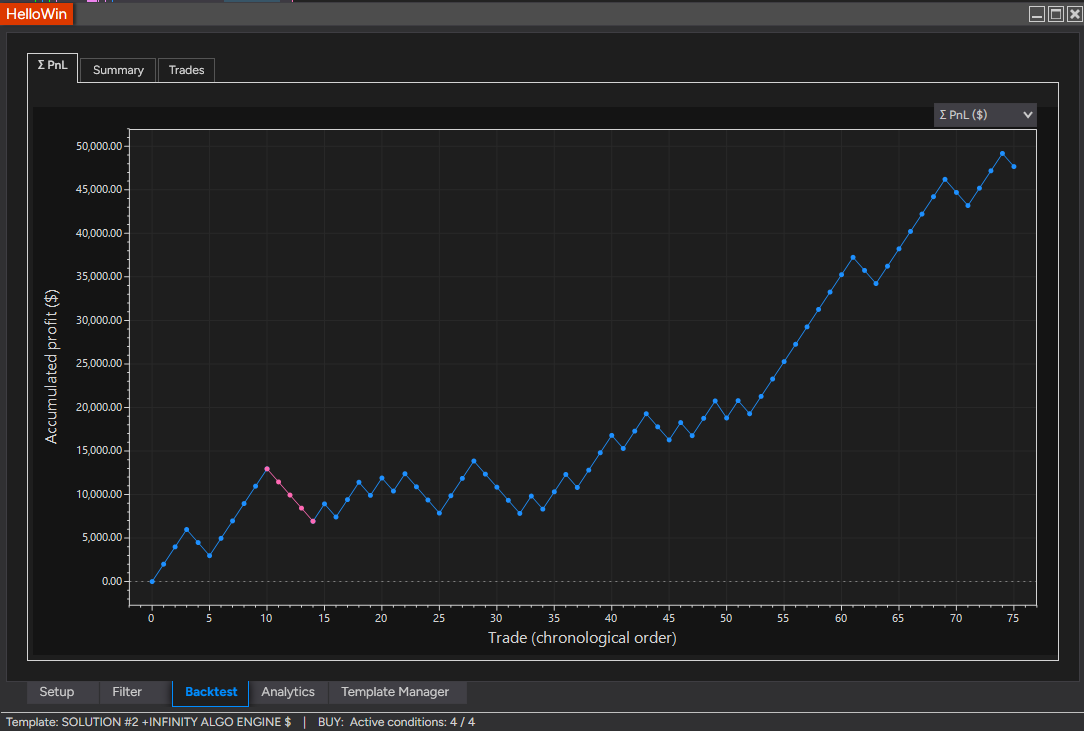Open the Summary tab

tap(118, 70)
